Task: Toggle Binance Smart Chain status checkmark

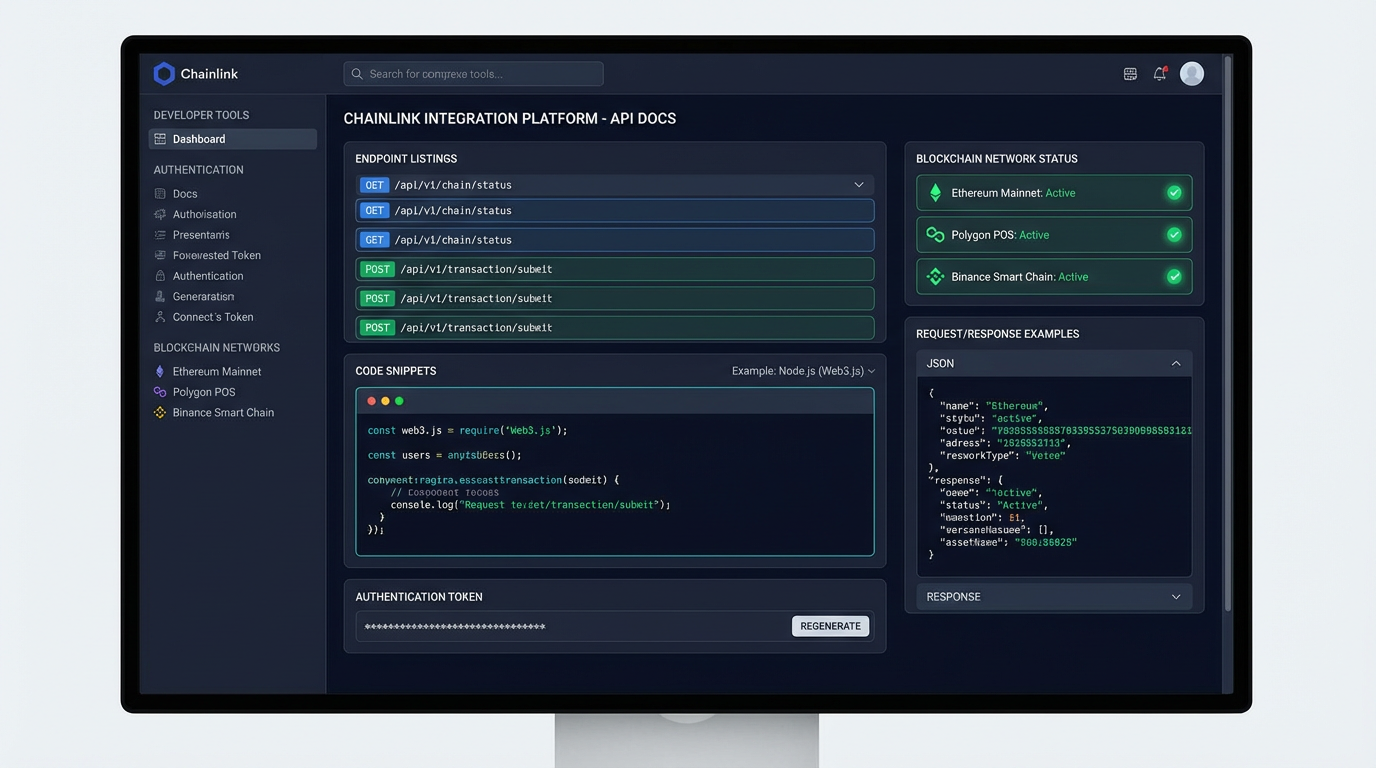Action: [x=1173, y=276]
